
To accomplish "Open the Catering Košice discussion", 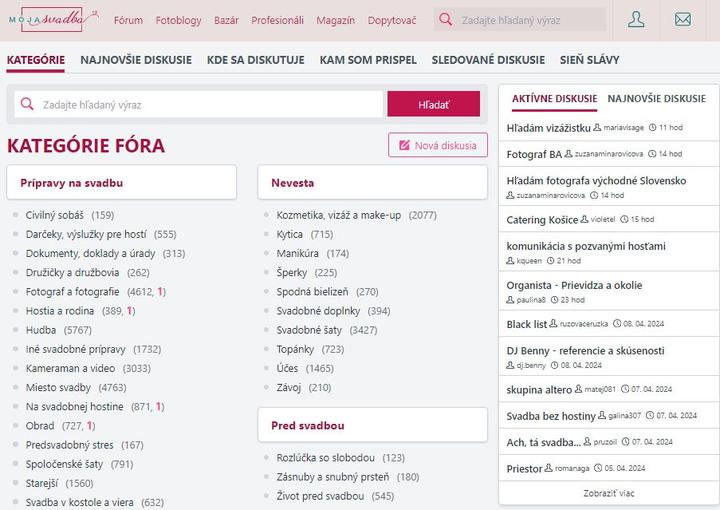I will (x=542, y=219).
